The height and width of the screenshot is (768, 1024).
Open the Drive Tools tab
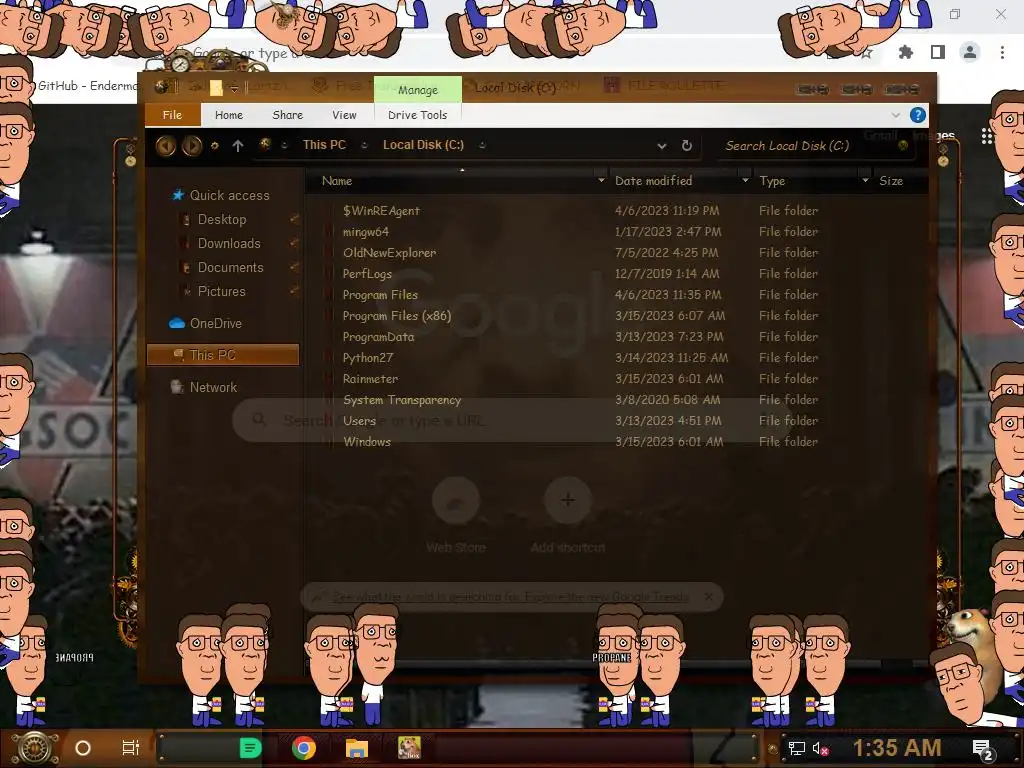click(417, 115)
